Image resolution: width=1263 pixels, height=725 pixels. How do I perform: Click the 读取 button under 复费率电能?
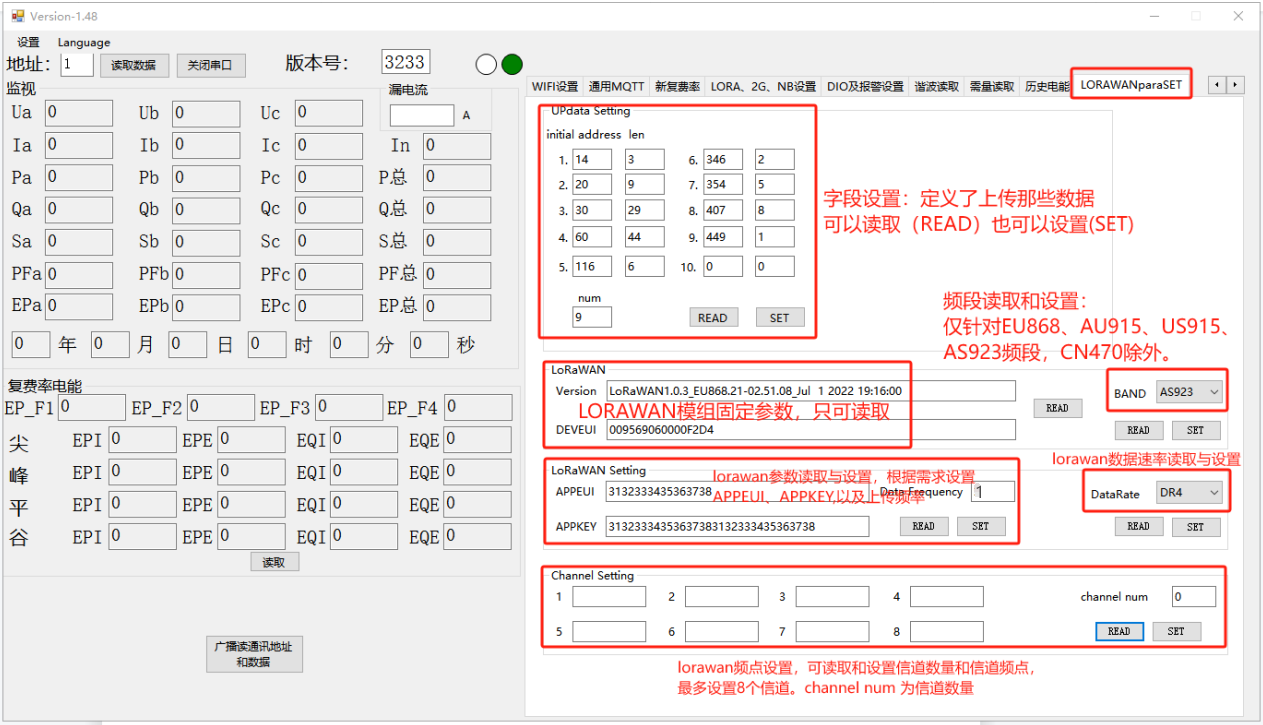click(274, 563)
